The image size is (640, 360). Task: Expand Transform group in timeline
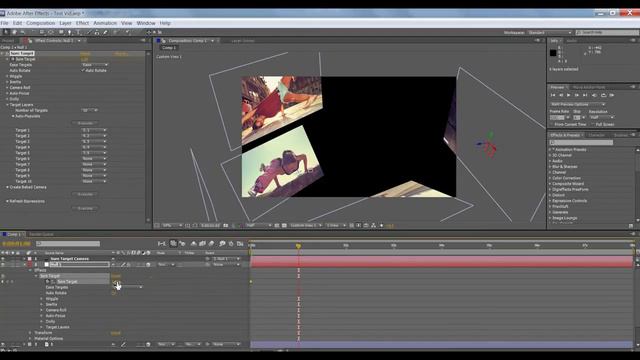coord(30,333)
